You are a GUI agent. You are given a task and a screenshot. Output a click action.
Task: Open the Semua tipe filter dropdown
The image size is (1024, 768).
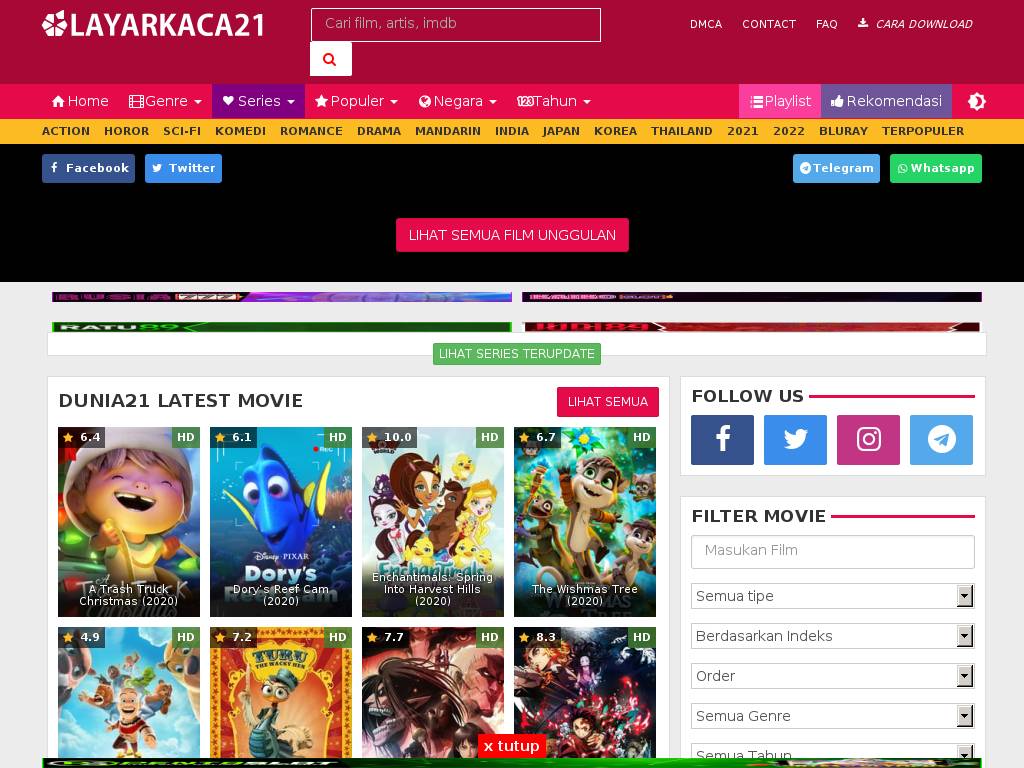point(832,596)
